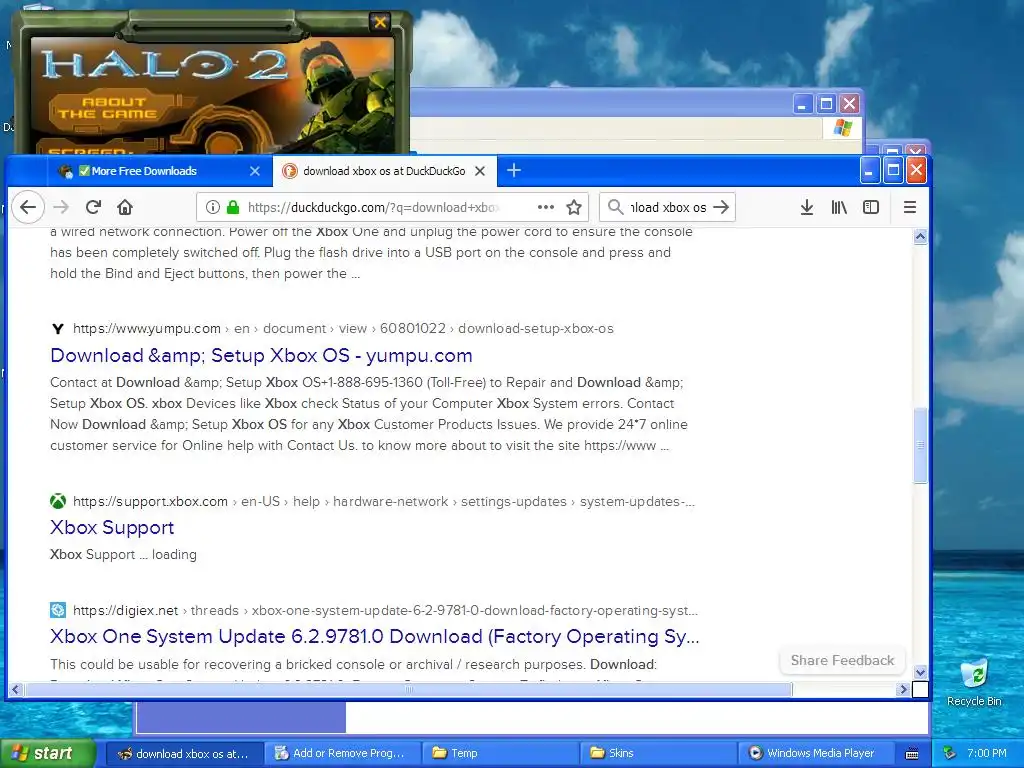Open page actions three-dot menu
Image resolution: width=1024 pixels, height=768 pixels.
pyautogui.click(x=545, y=208)
